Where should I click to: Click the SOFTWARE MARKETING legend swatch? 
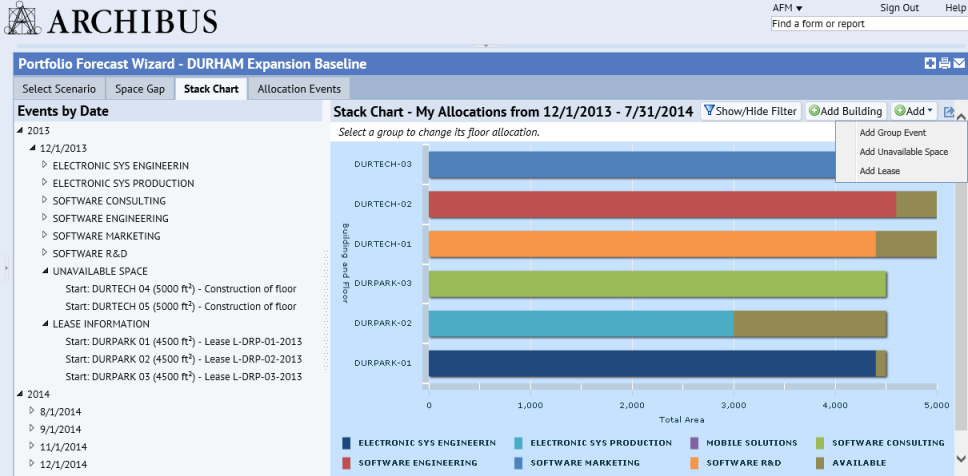[518, 462]
